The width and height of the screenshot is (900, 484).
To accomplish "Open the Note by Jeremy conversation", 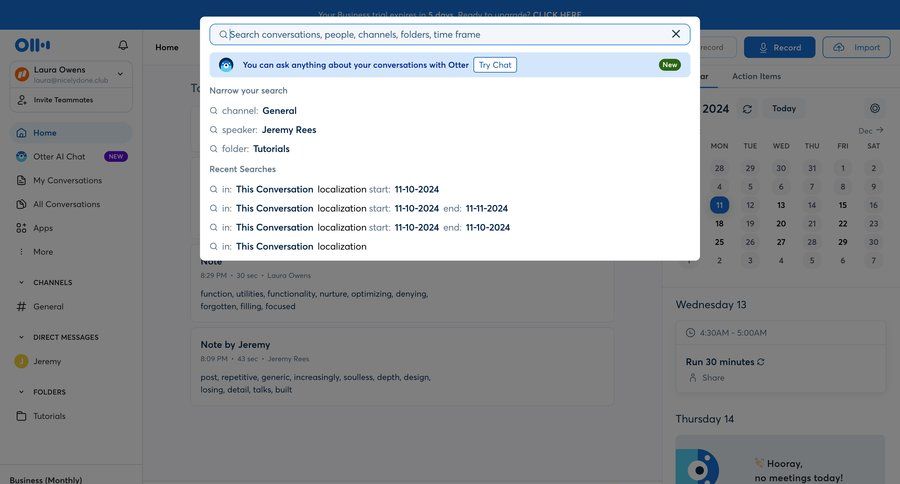I will pyautogui.click(x=402, y=367).
